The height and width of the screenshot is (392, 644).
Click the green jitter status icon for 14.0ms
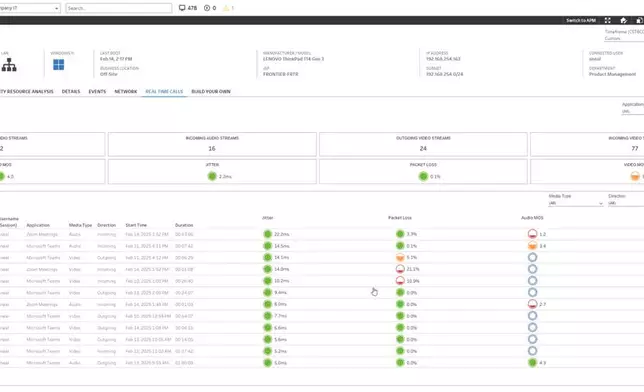click(267, 269)
